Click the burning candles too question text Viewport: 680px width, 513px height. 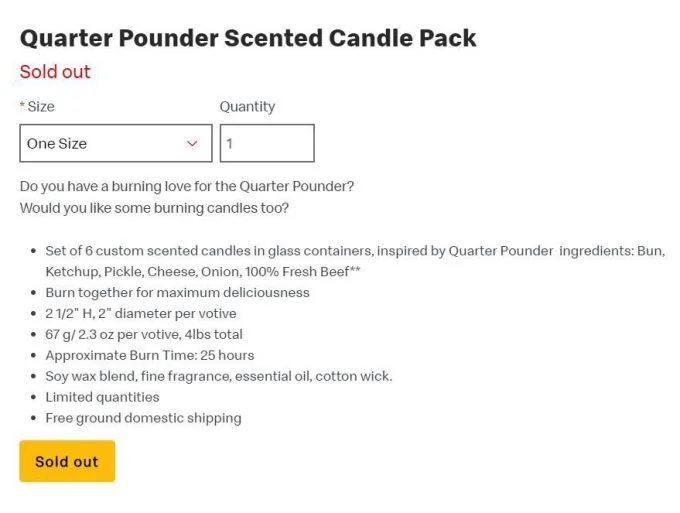coord(154,208)
